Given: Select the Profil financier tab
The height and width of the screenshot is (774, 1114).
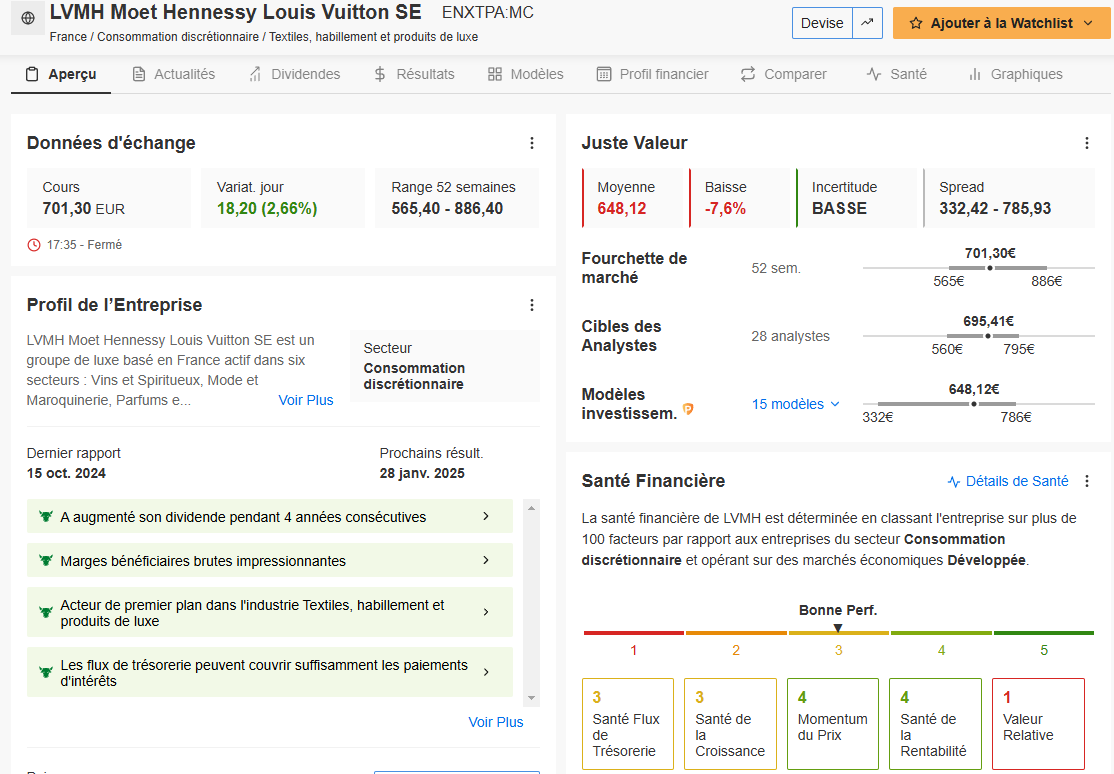Looking at the screenshot, I should pos(652,74).
